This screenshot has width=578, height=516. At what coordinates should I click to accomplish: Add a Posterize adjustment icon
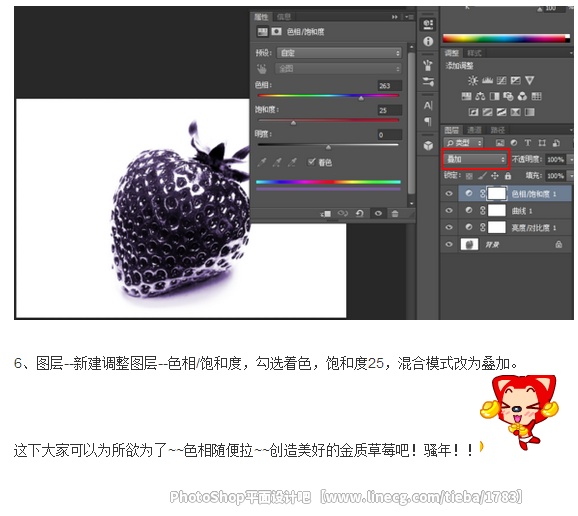pos(487,112)
